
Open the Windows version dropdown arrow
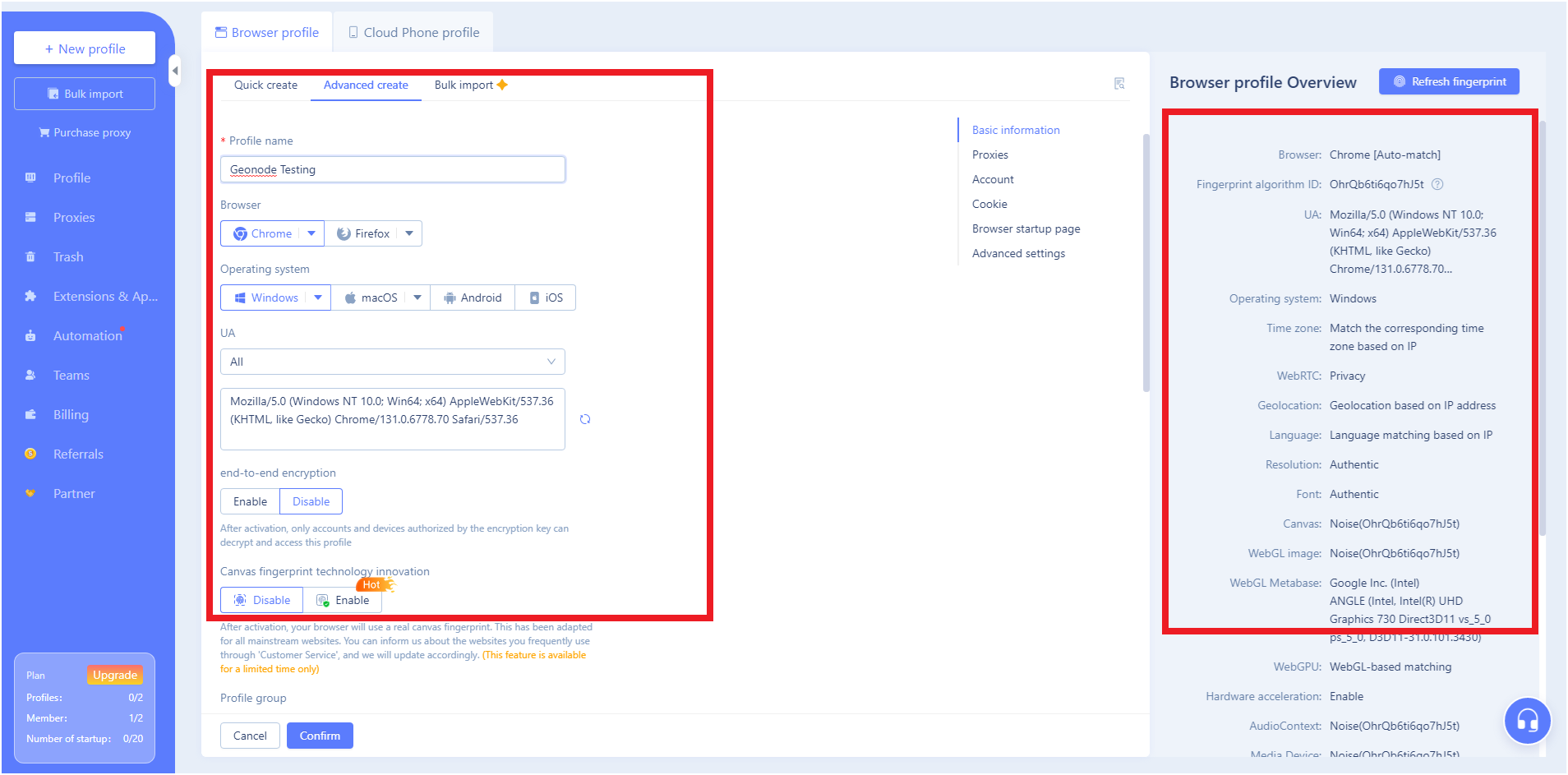[319, 297]
